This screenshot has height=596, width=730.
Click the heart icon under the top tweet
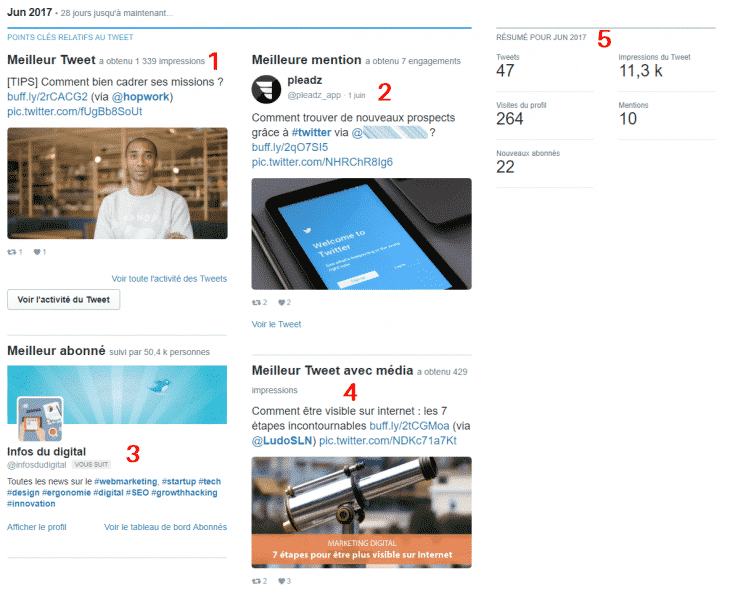point(37,252)
